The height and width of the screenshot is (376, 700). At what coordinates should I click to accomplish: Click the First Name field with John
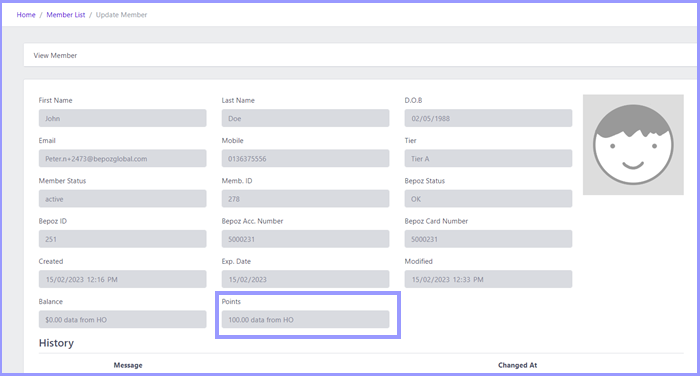pyautogui.click(x=122, y=118)
